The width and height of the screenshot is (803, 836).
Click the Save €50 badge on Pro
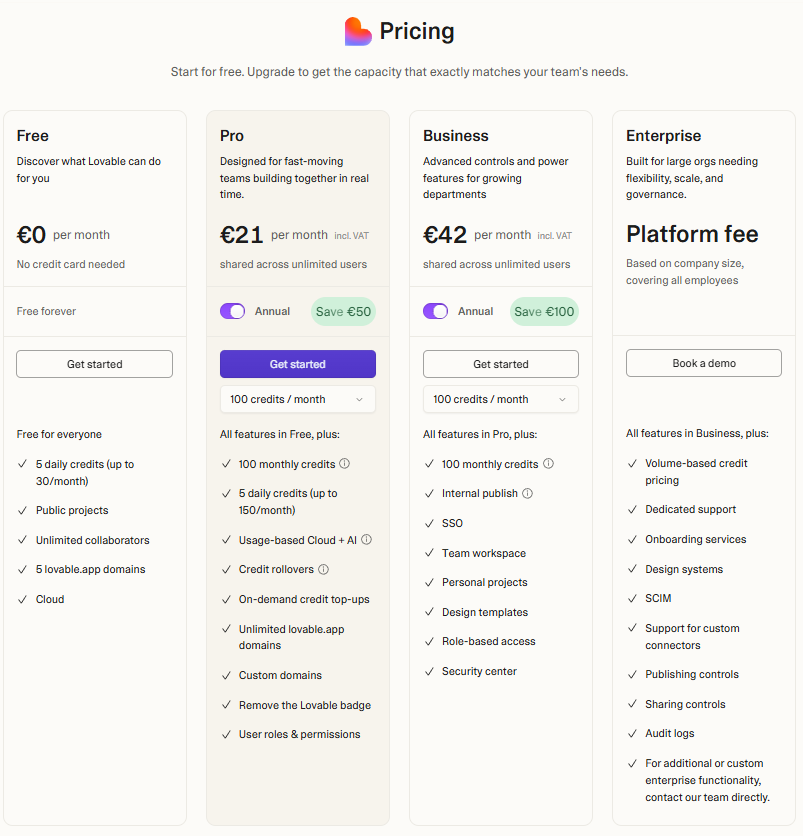pos(343,311)
